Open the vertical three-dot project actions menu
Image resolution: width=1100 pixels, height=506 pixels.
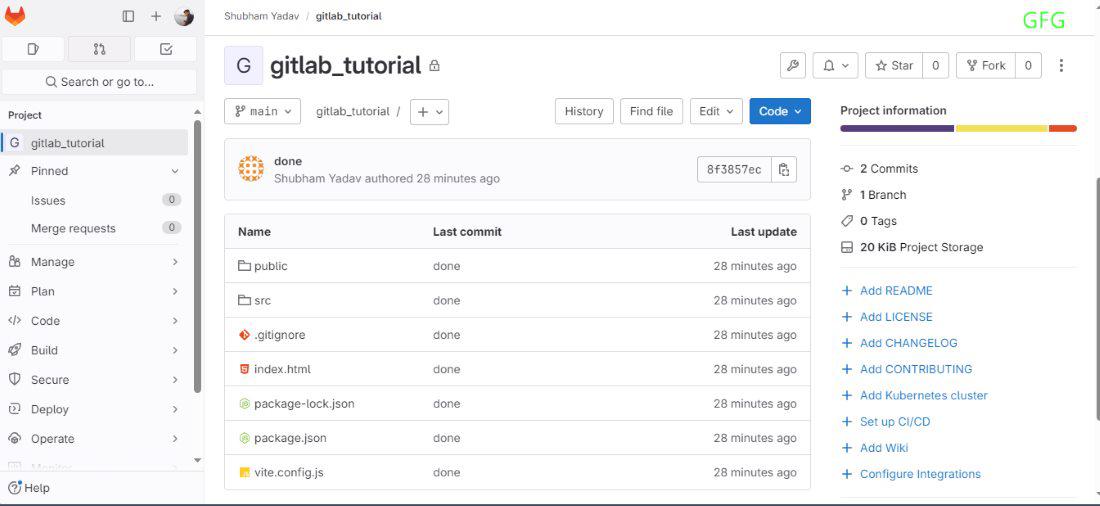pos(1061,66)
